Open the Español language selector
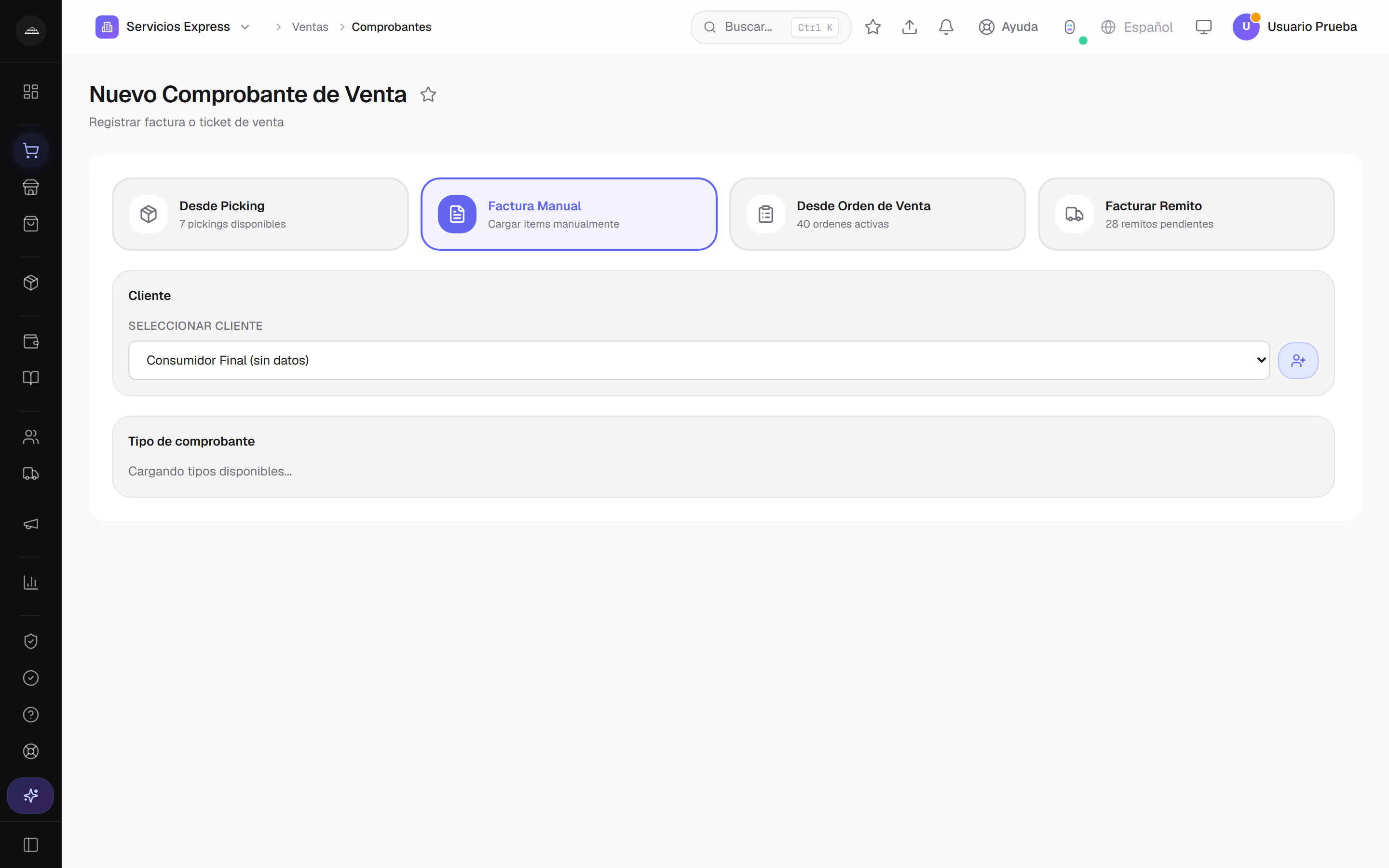The width and height of the screenshot is (1389, 868). [1137, 27]
